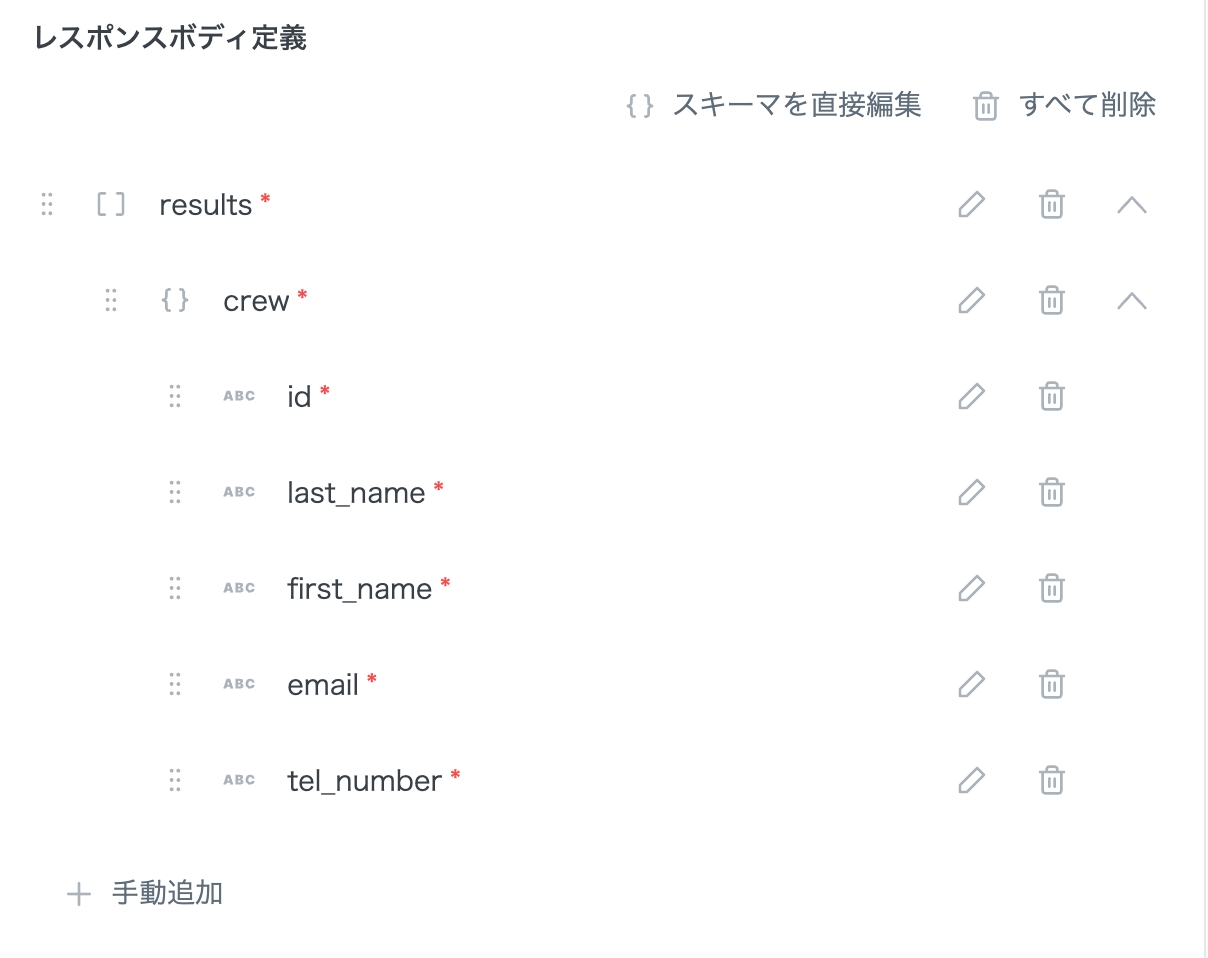
Task: Collapse the results array row
Action: point(1131,205)
